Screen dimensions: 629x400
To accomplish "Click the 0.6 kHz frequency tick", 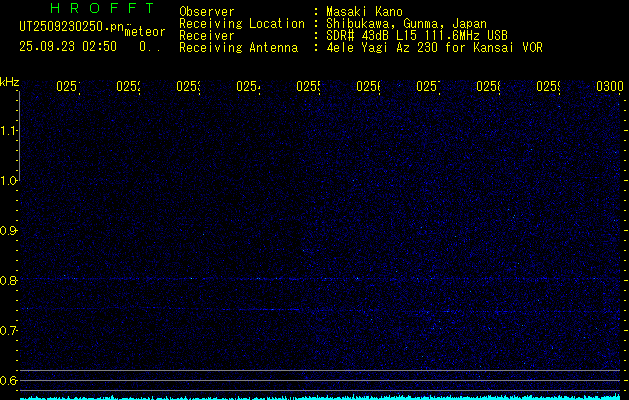I will pos(9,380).
